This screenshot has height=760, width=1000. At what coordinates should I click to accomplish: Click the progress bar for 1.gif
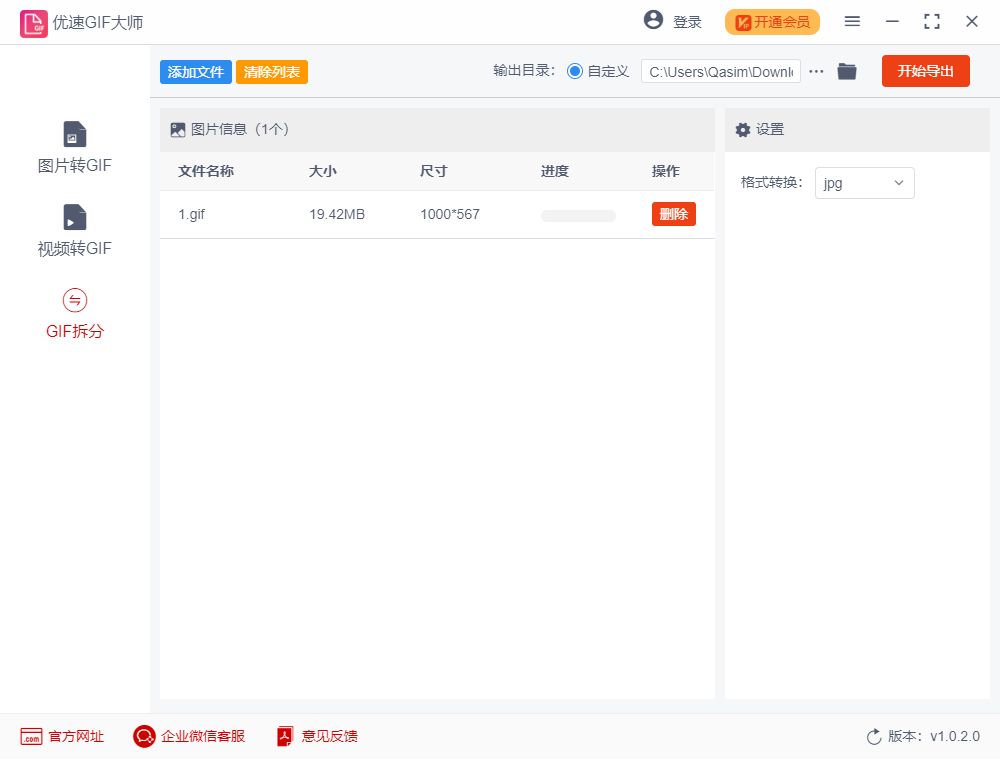(x=577, y=215)
